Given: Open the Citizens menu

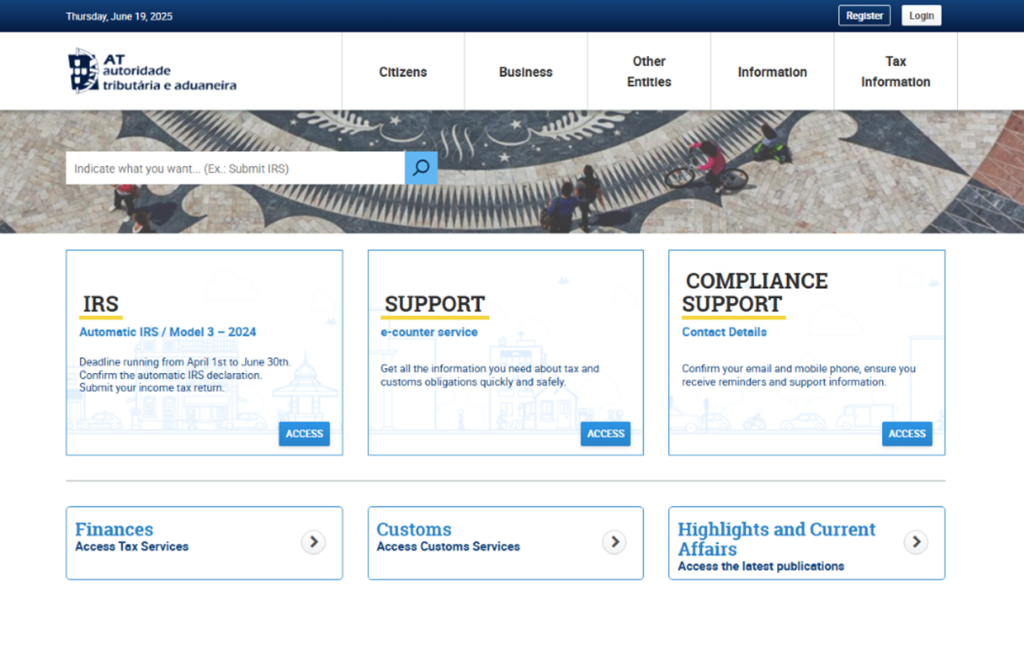Looking at the screenshot, I should (403, 72).
